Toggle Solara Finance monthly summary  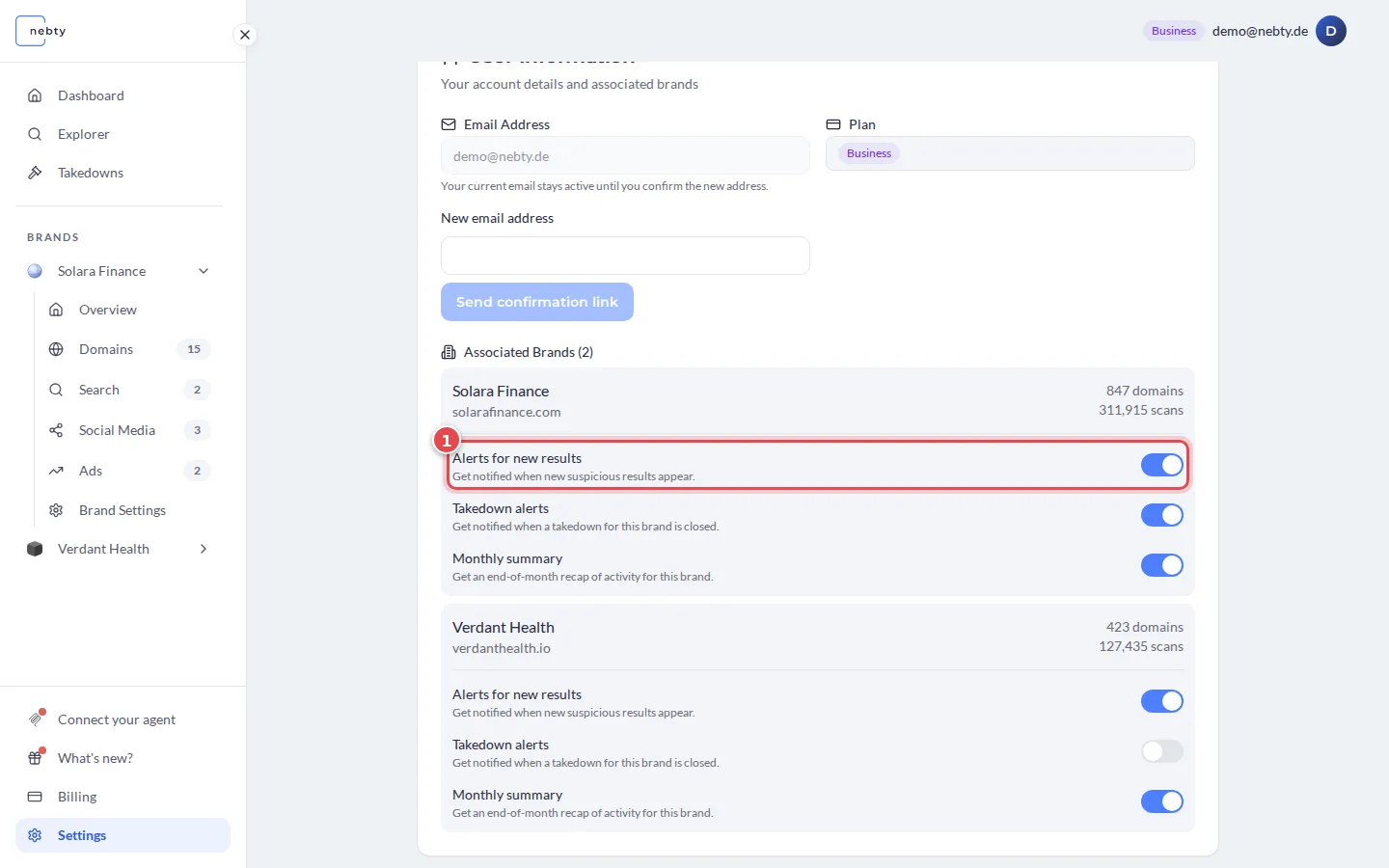[1162, 565]
